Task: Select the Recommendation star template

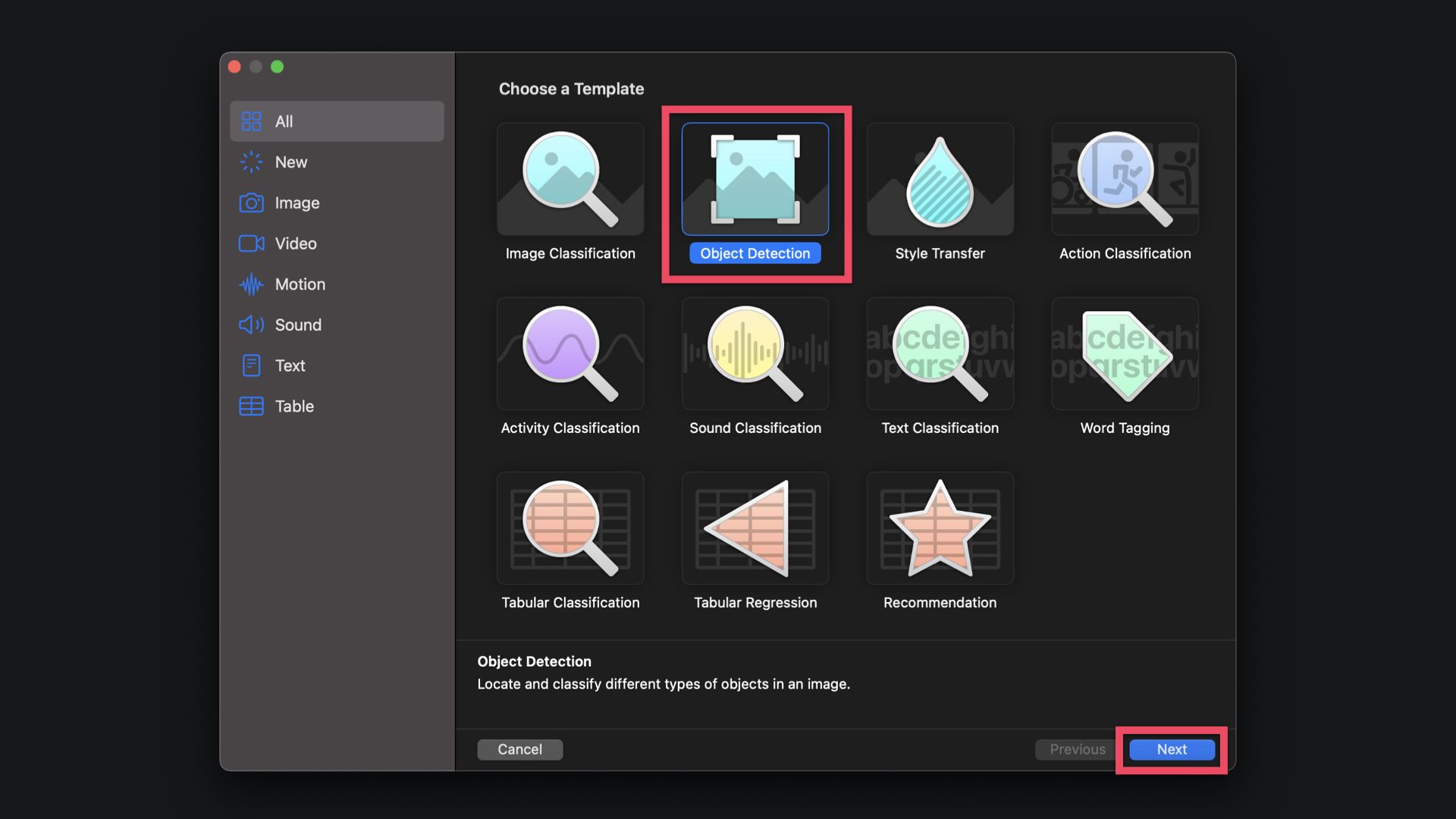Action: click(940, 529)
